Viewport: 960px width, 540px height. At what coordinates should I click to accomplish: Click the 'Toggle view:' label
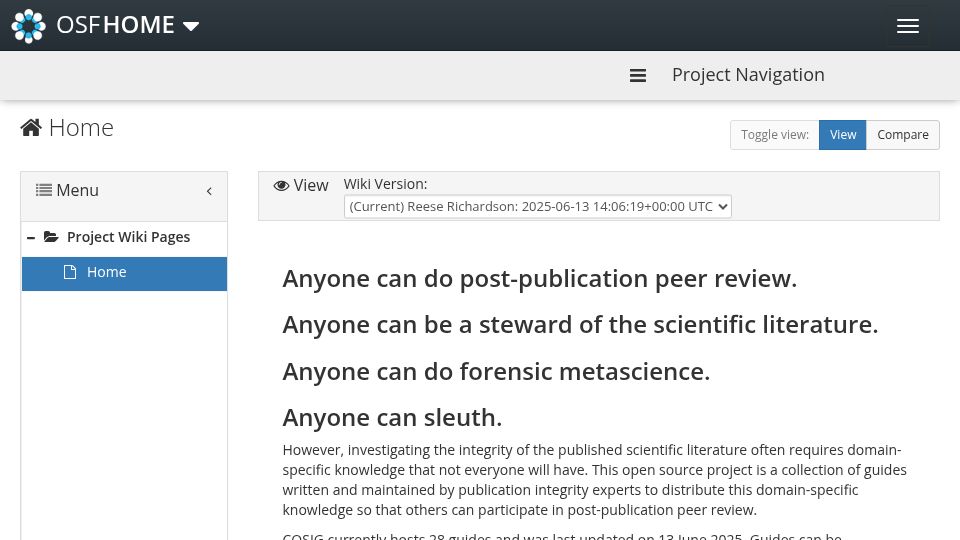(774, 135)
